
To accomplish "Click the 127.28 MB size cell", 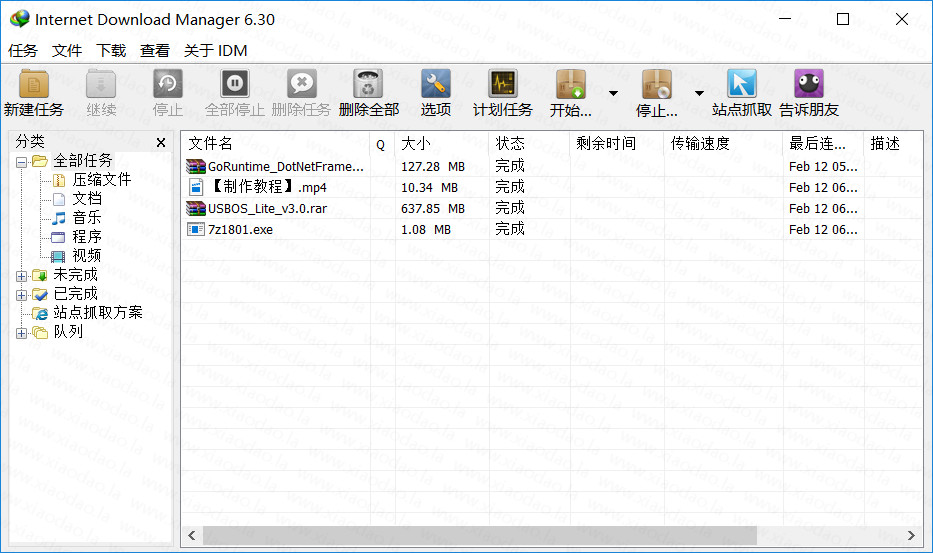I will pos(433,167).
